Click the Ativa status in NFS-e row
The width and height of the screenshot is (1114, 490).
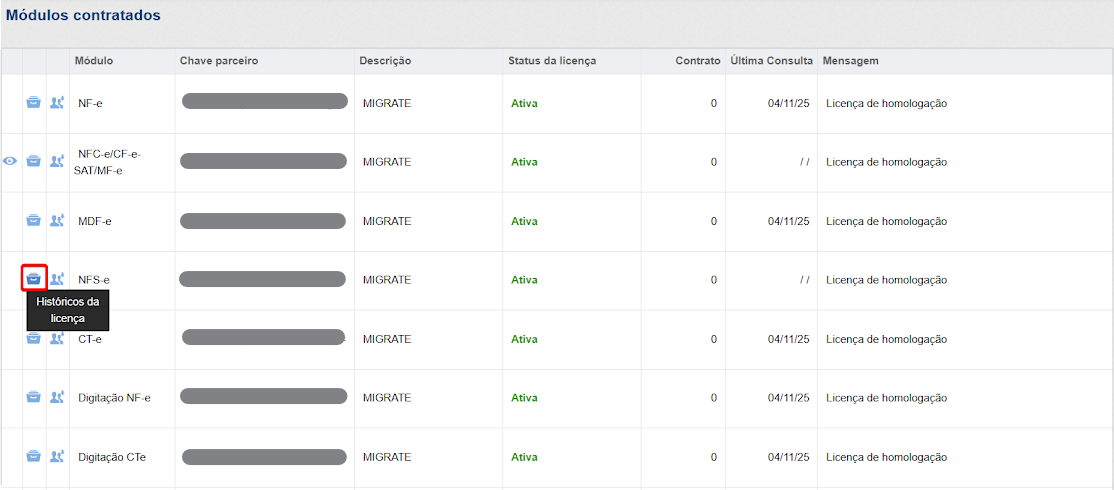coord(524,280)
